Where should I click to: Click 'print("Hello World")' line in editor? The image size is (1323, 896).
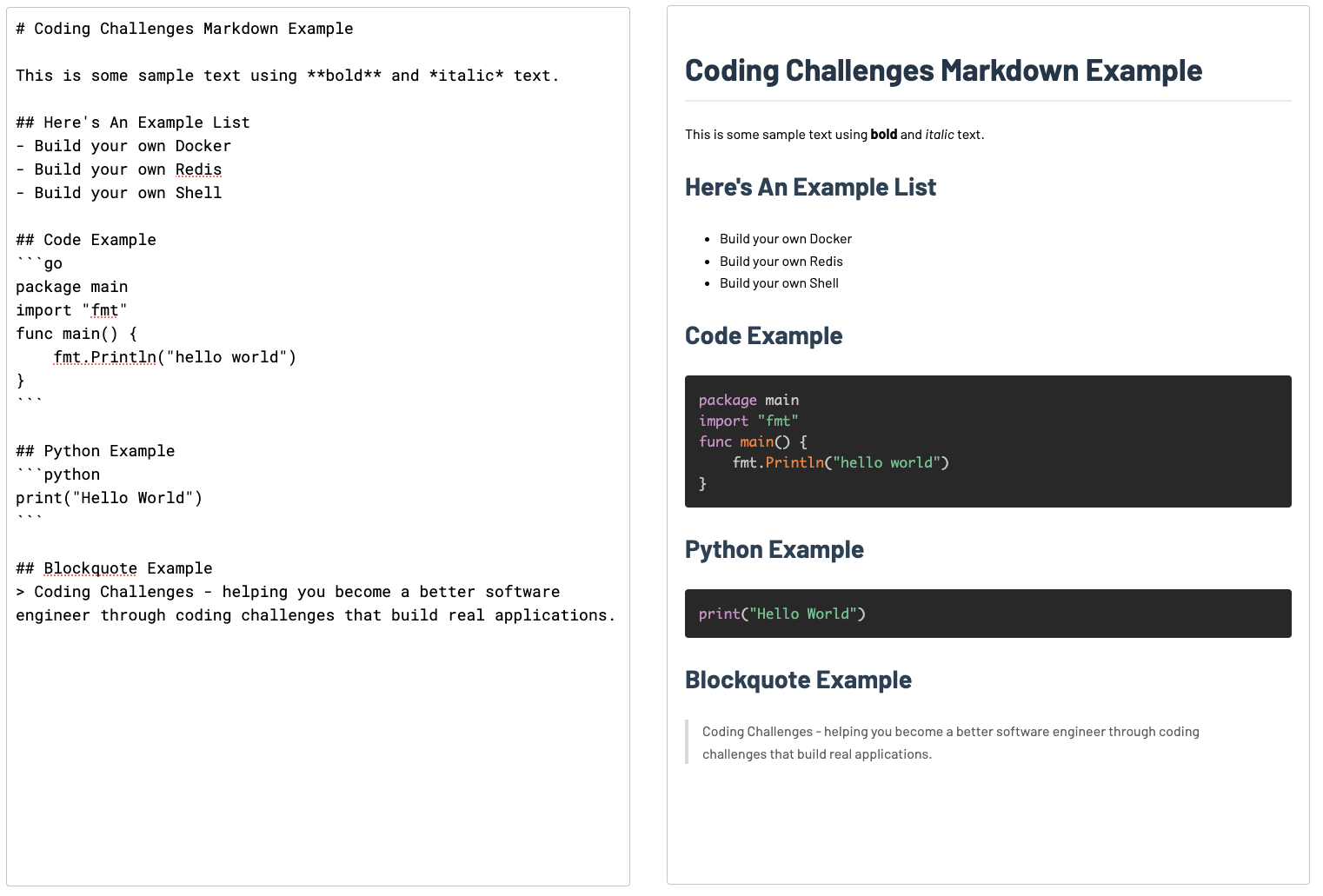(x=110, y=498)
